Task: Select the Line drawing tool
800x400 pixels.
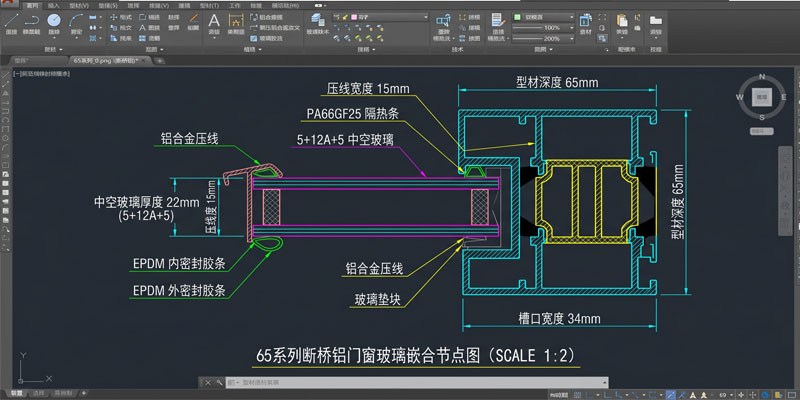Action: [11, 20]
